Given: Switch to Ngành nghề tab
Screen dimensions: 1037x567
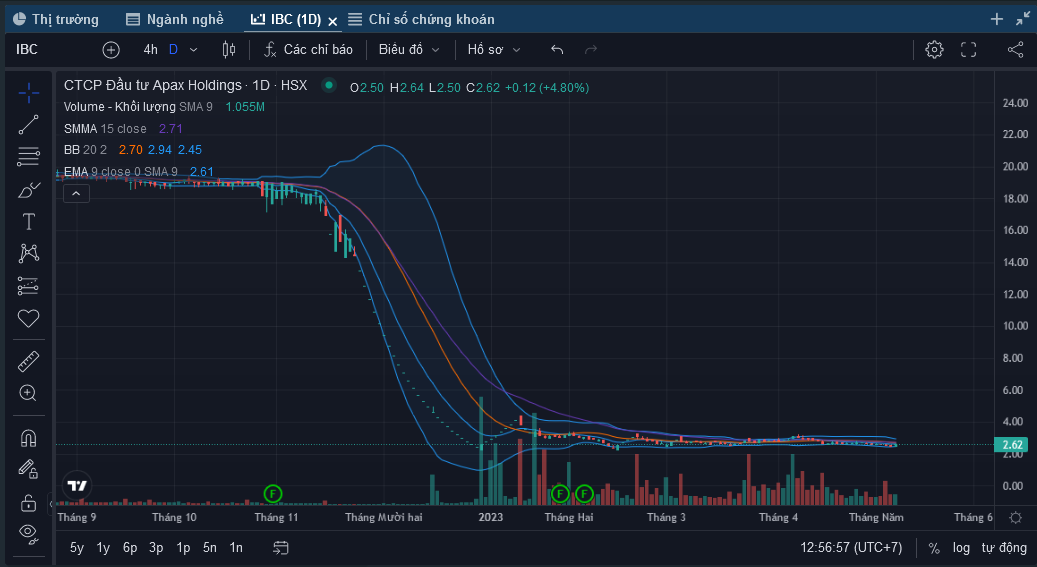Looking at the screenshot, I should tap(175, 19).
